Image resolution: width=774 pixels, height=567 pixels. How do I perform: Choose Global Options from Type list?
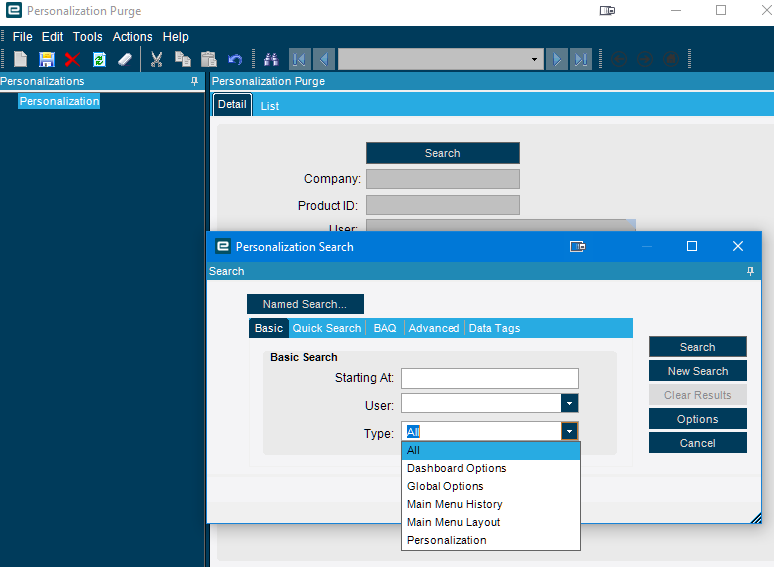click(x=491, y=486)
